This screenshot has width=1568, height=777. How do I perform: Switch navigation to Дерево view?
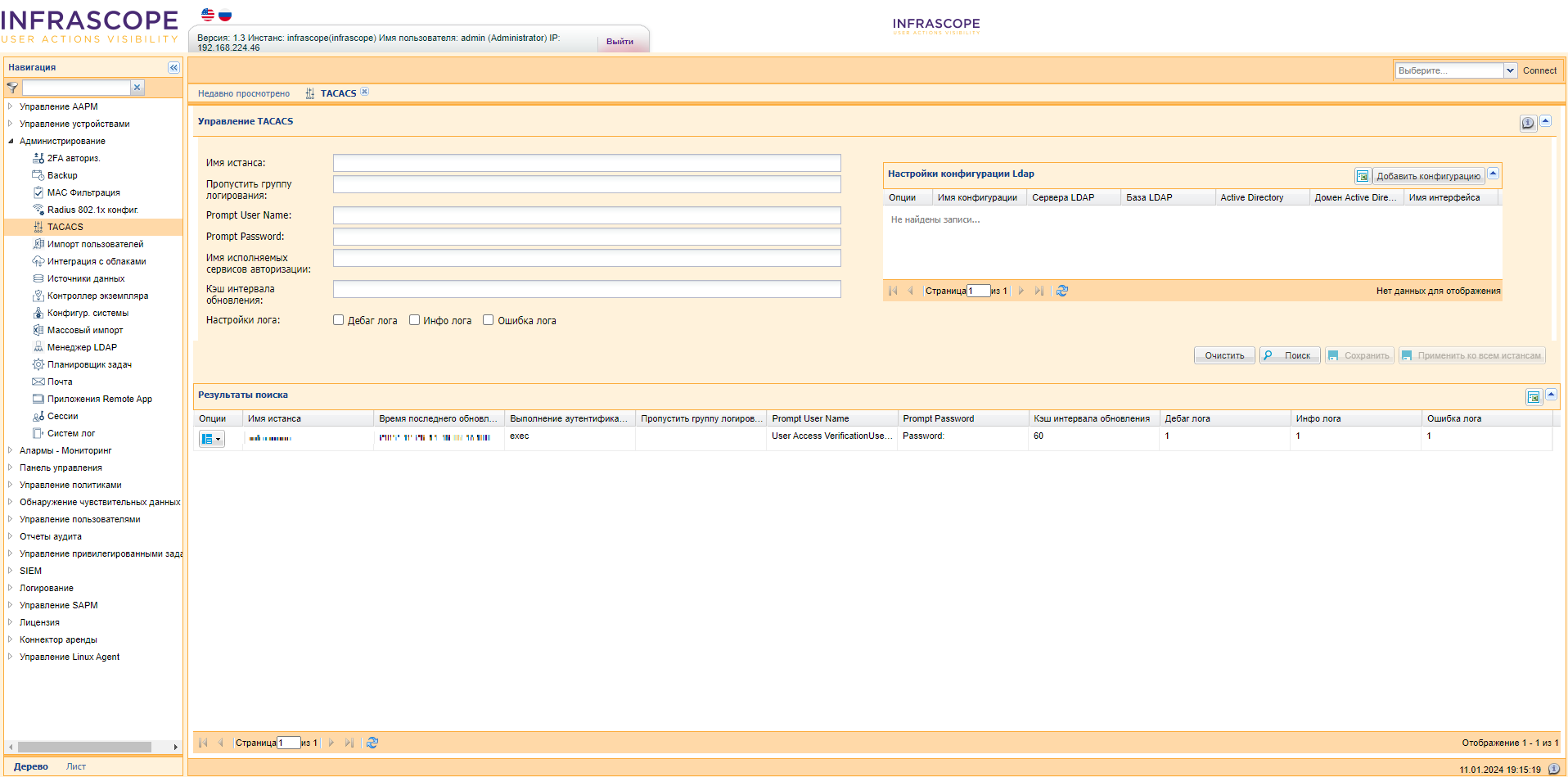point(31,766)
